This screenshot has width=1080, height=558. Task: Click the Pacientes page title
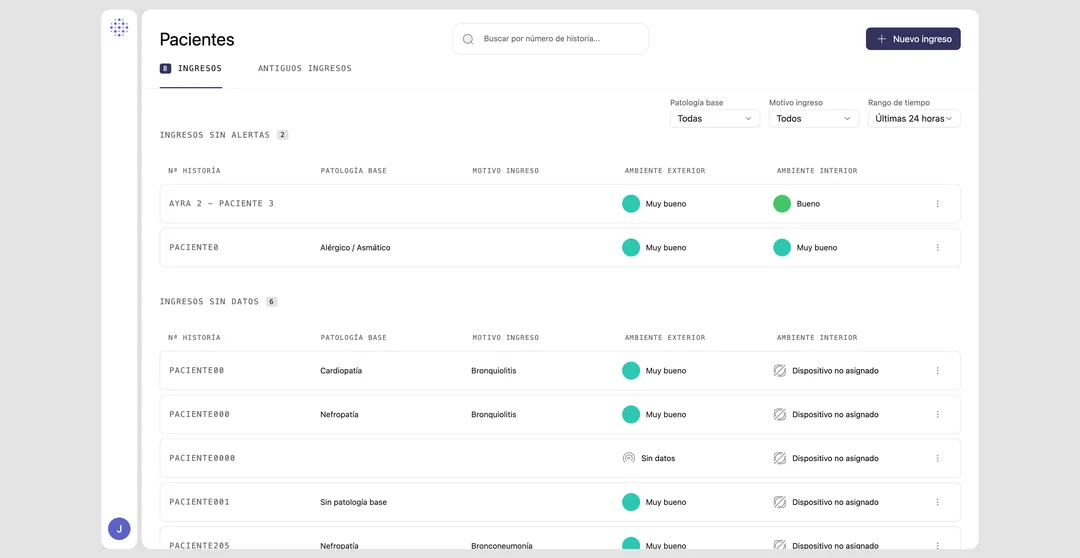(197, 39)
